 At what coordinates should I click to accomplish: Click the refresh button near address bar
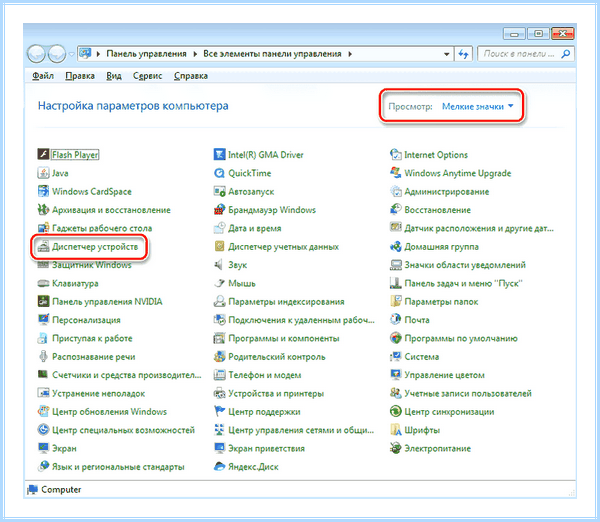click(x=463, y=54)
